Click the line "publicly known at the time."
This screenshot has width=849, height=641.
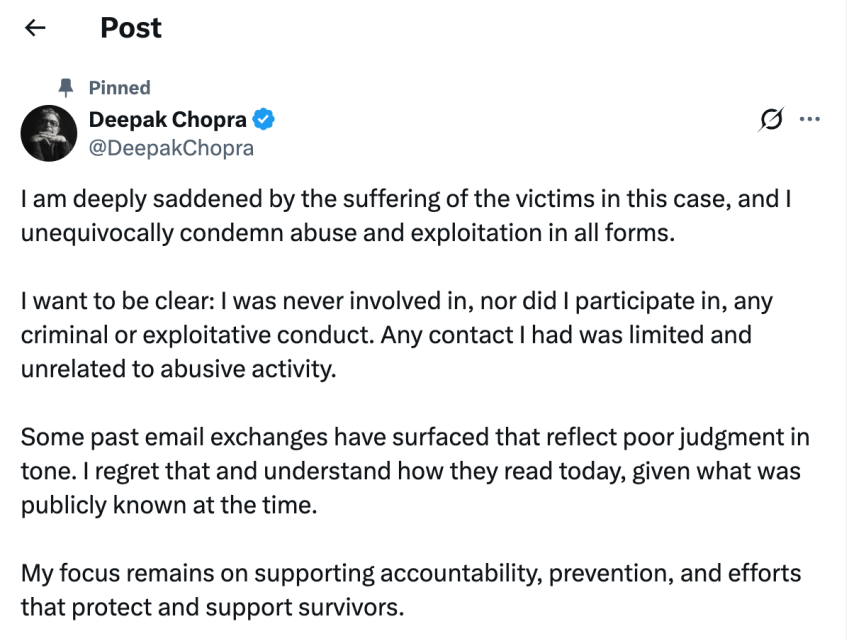point(168,505)
